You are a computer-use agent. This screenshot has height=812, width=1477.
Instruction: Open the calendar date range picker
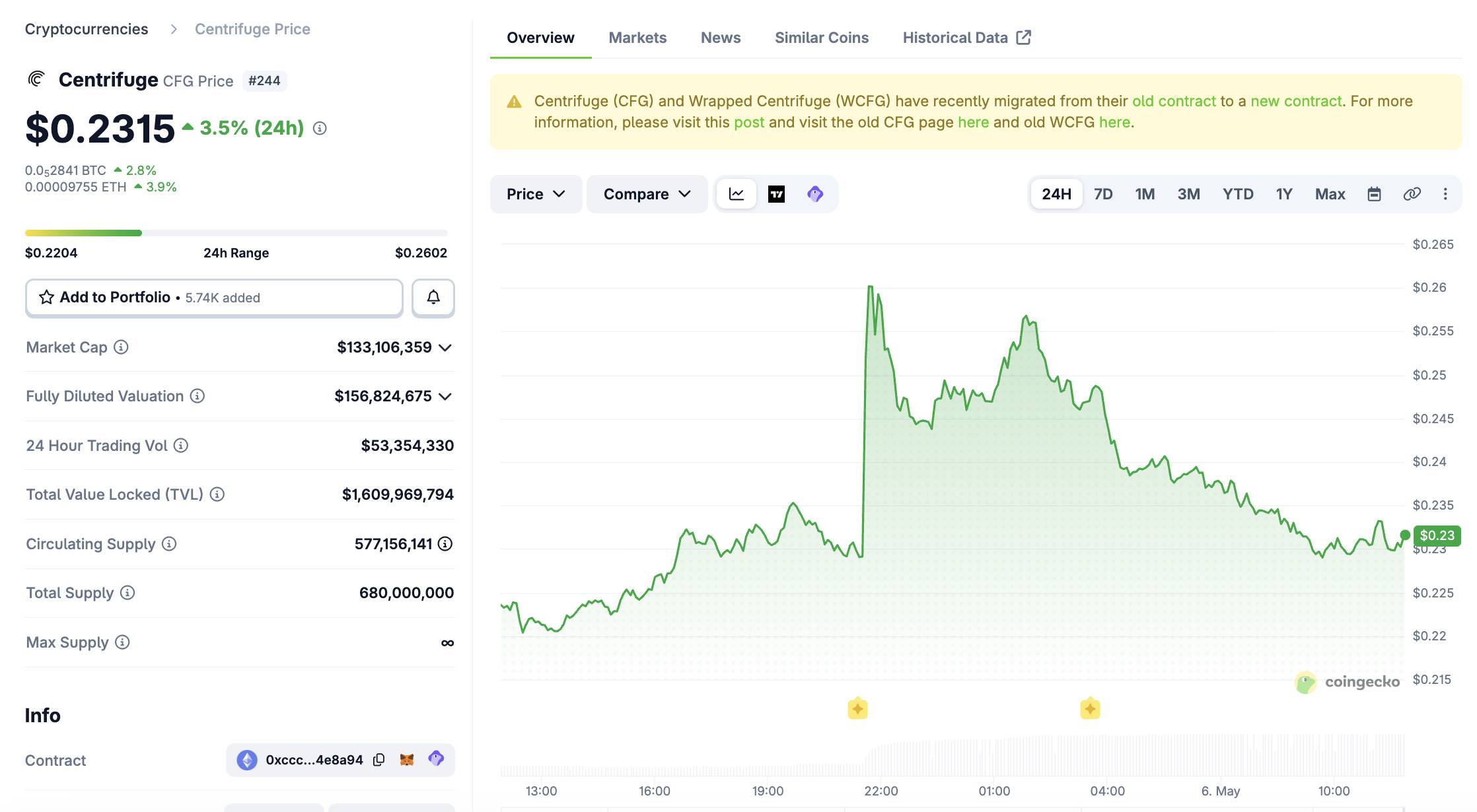(x=1374, y=194)
